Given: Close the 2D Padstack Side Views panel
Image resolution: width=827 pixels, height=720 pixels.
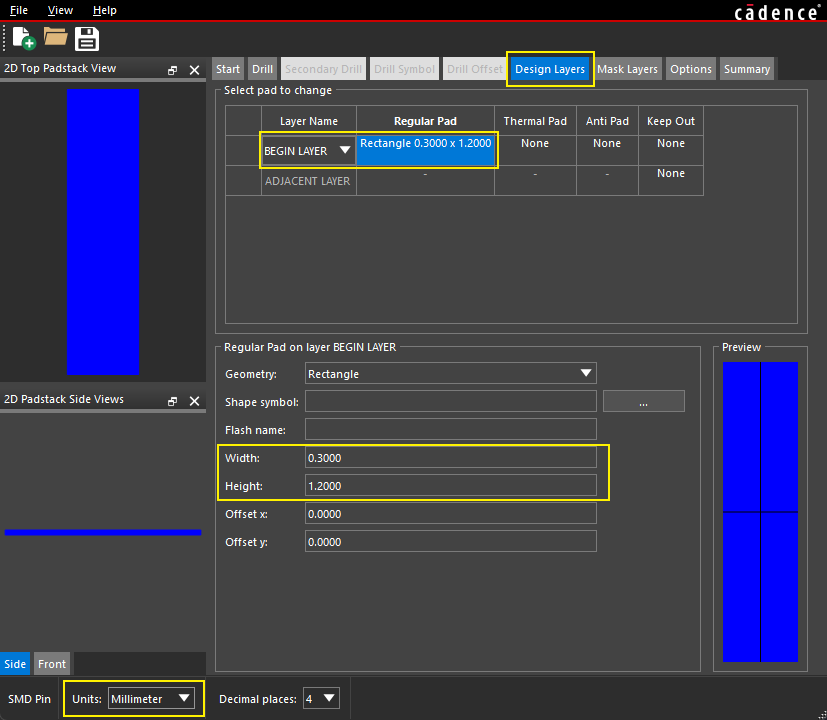Looking at the screenshot, I should pyautogui.click(x=194, y=401).
